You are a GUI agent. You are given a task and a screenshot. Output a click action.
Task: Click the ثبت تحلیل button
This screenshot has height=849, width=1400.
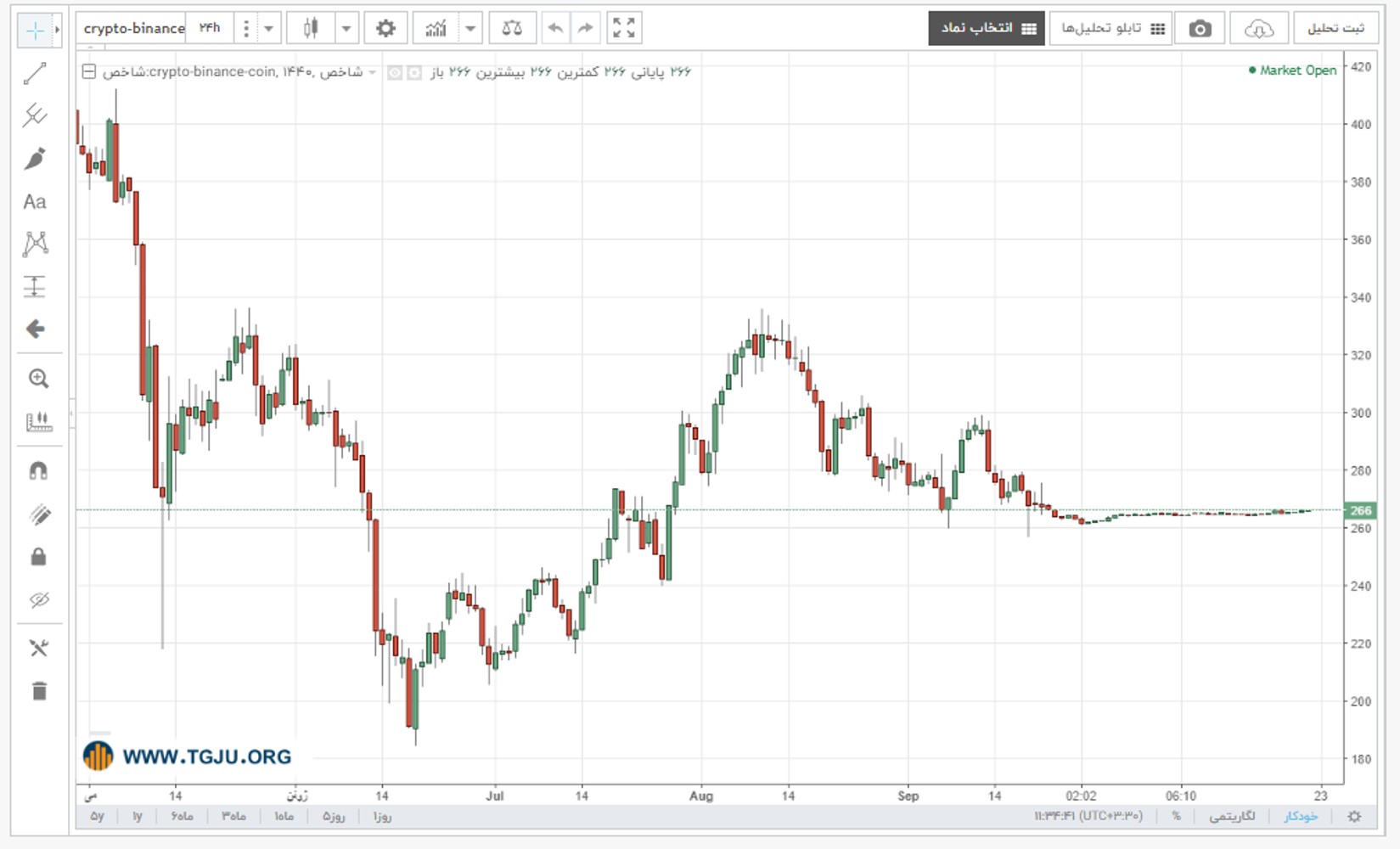pos(1335,29)
